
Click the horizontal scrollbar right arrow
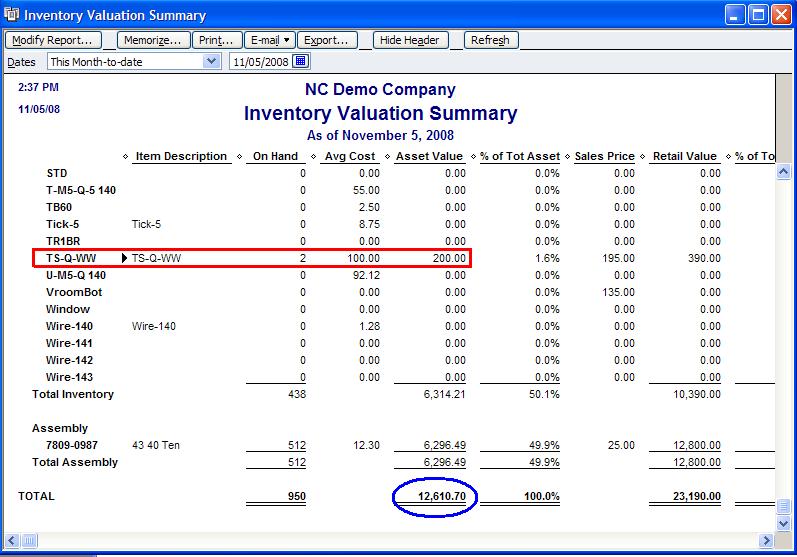click(766, 541)
